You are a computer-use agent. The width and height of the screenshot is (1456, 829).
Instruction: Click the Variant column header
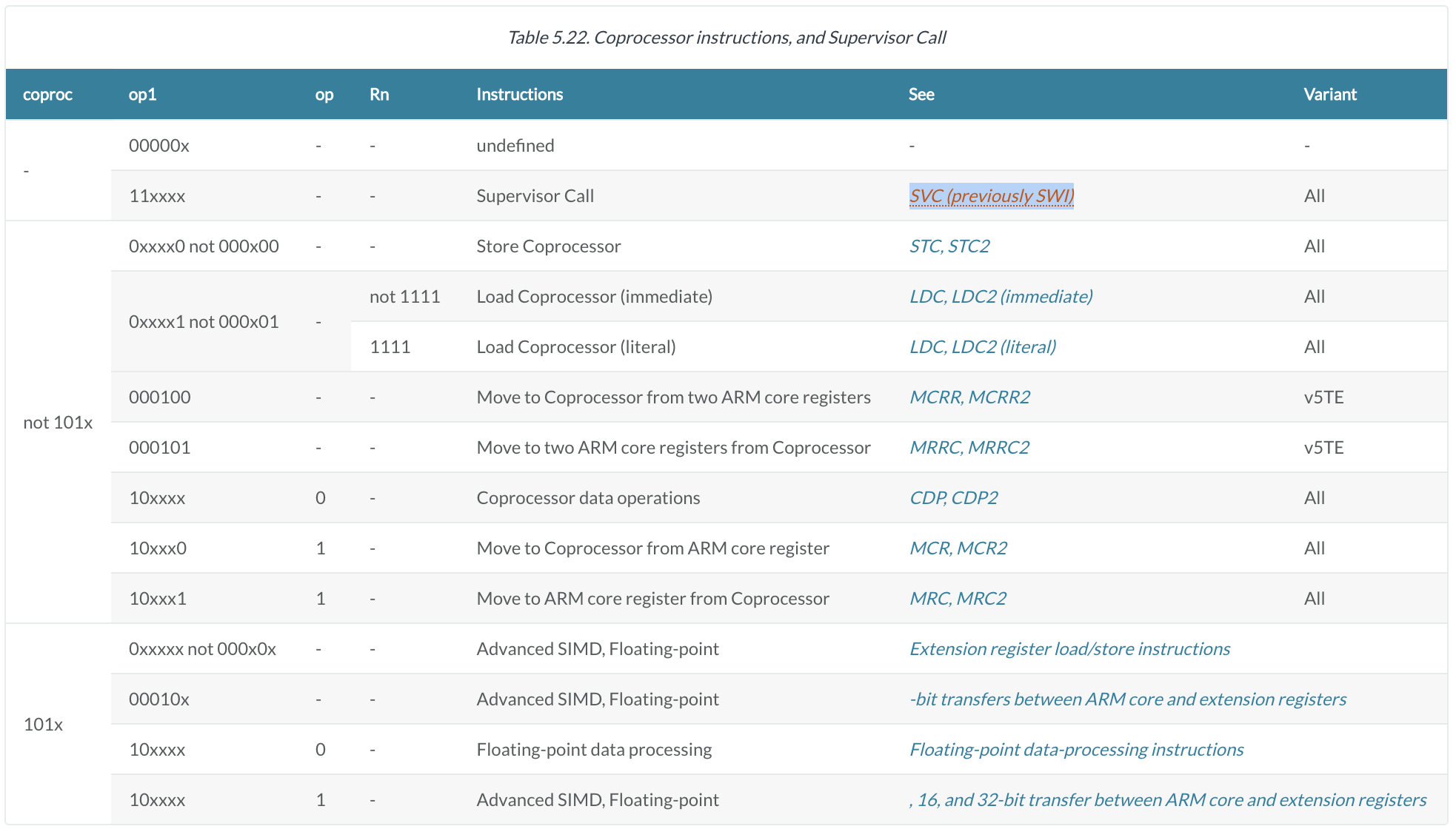coord(1330,95)
